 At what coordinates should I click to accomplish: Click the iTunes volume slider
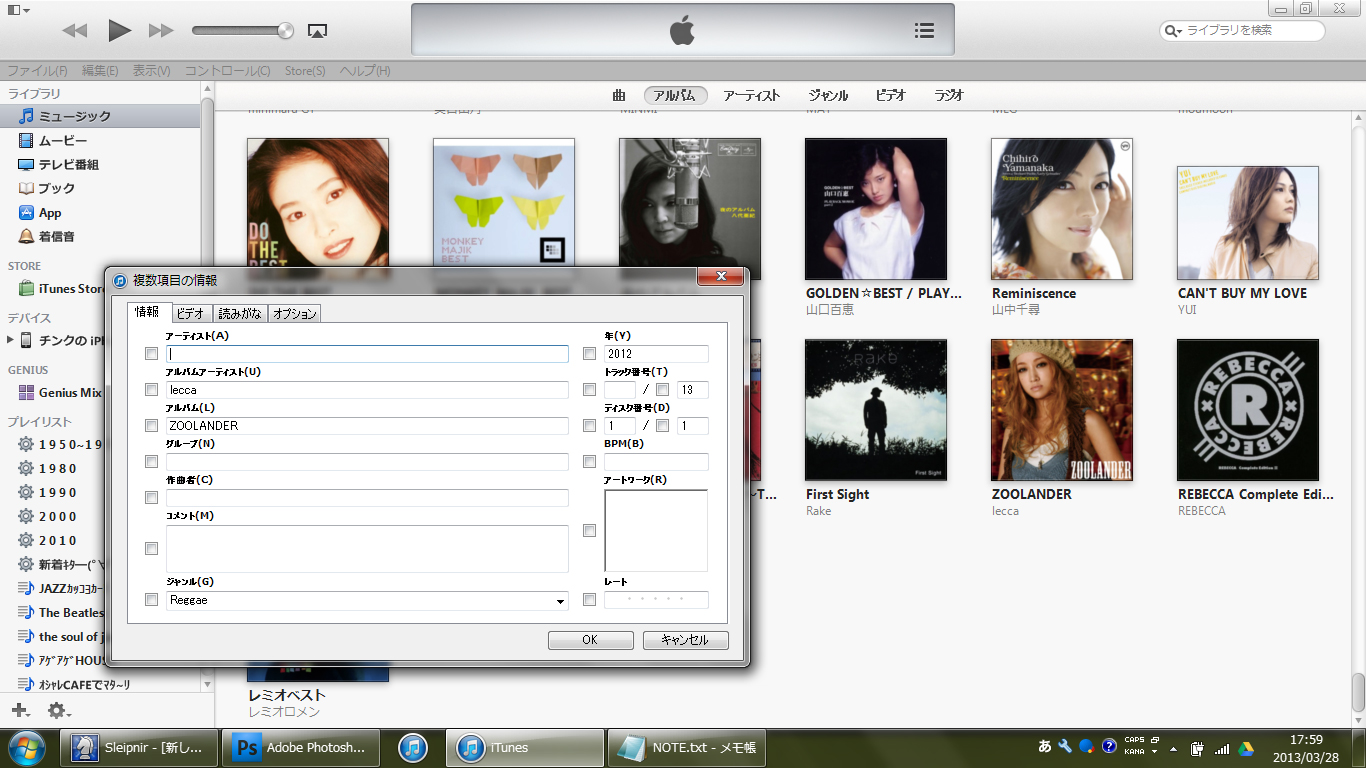click(243, 31)
